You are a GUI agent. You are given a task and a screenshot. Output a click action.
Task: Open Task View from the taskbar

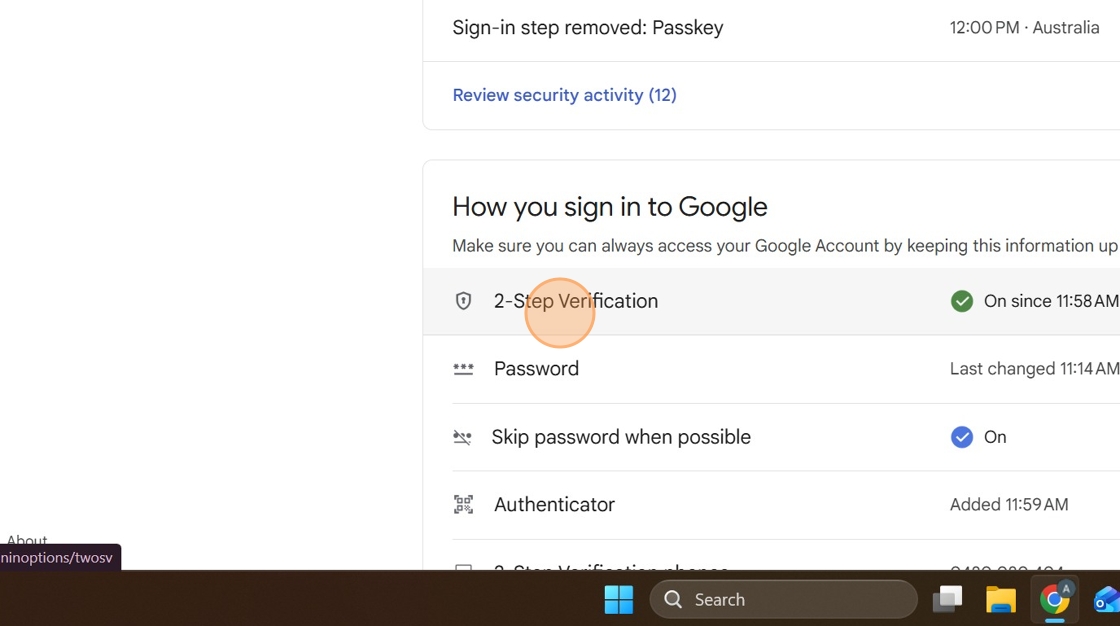(x=947, y=599)
